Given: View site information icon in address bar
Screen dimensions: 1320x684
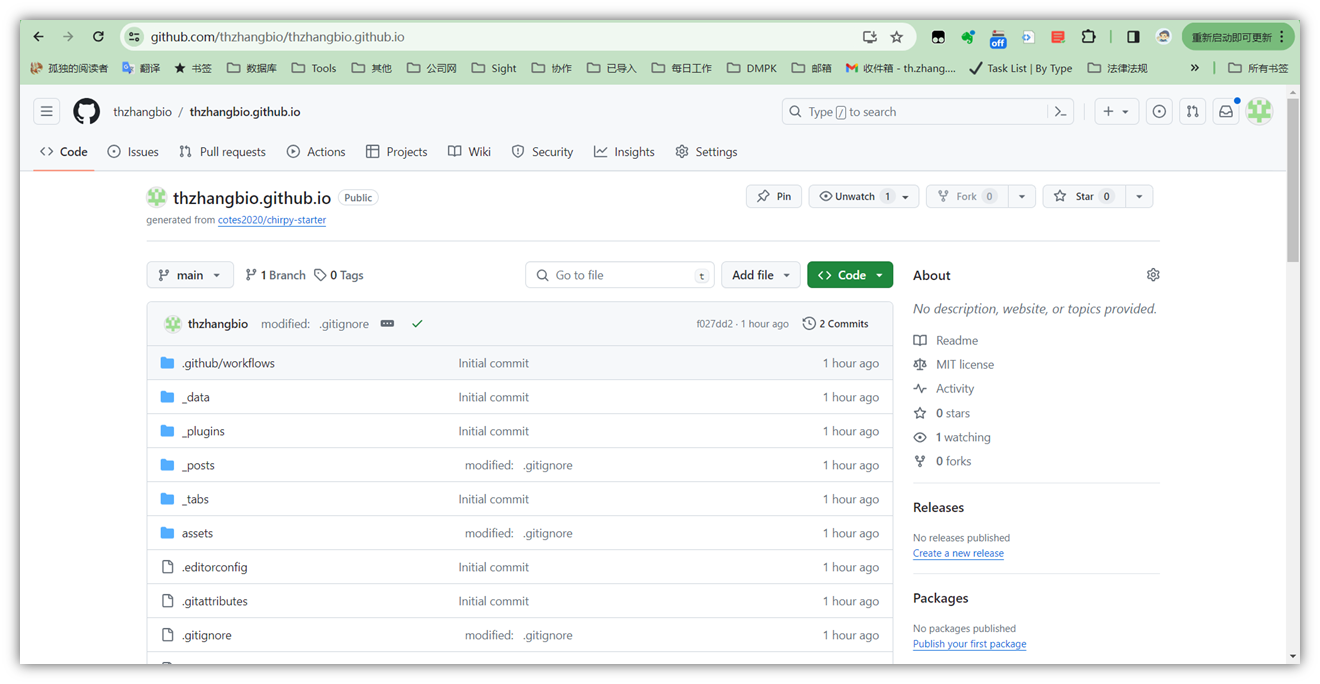Looking at the screenshot, I should point(135,37).
